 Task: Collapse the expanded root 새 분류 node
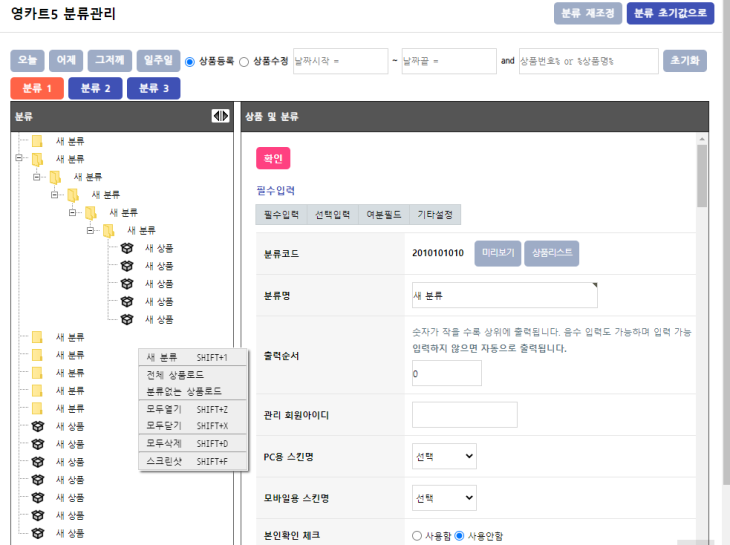[19, 158]
